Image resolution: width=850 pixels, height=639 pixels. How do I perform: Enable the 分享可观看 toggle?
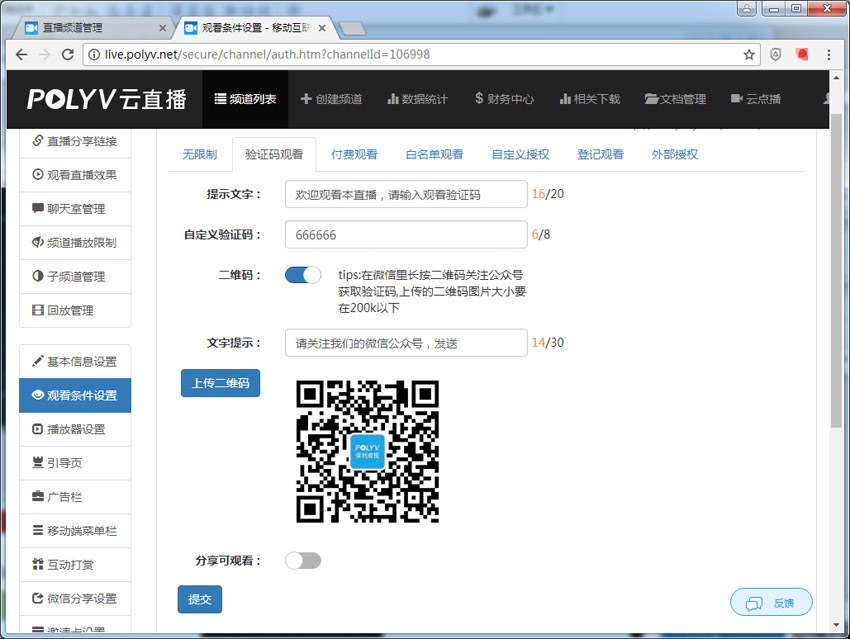pyautogui.click(x=303, y=560)
